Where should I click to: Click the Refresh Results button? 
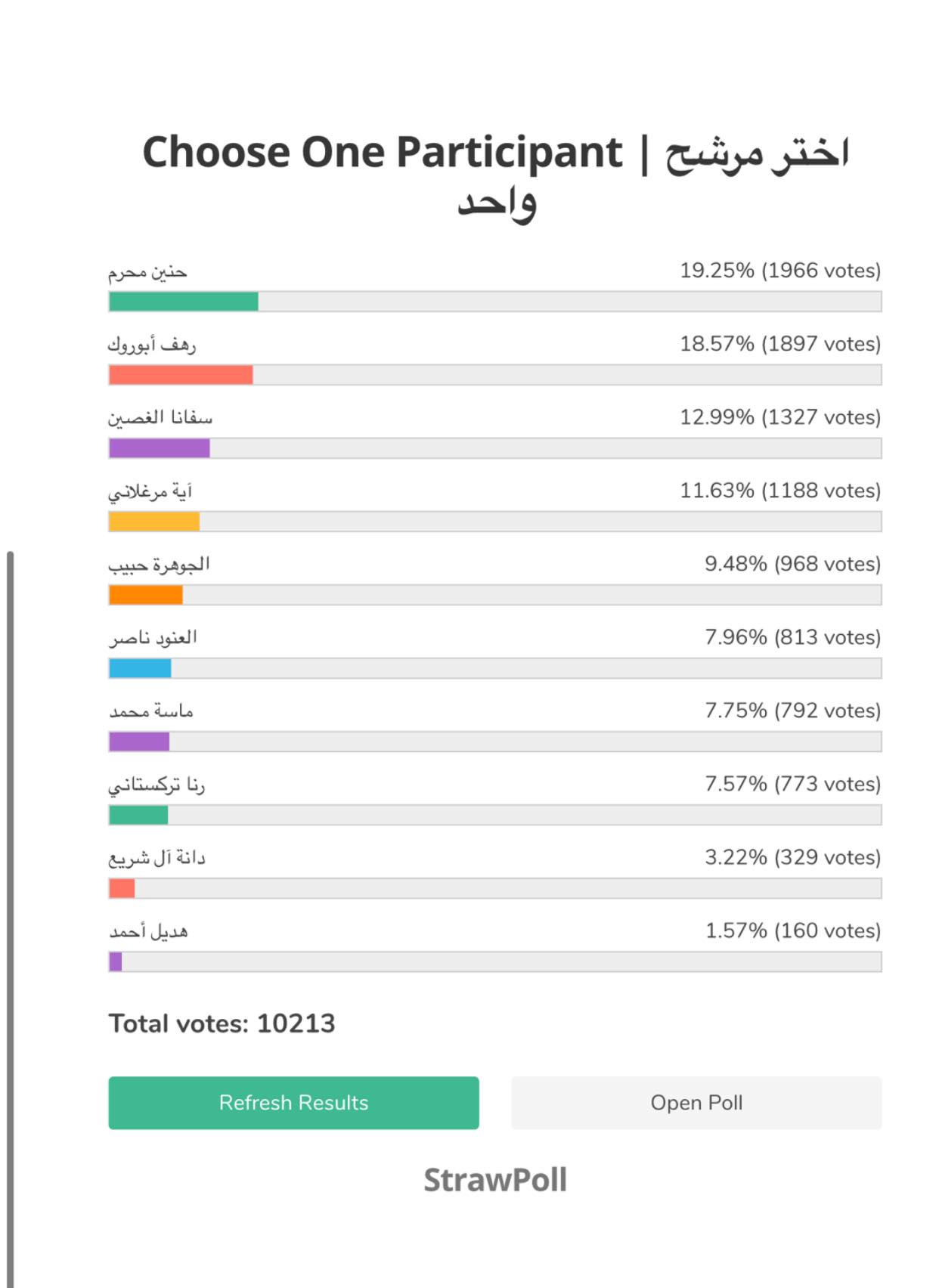coord(293,1103)
